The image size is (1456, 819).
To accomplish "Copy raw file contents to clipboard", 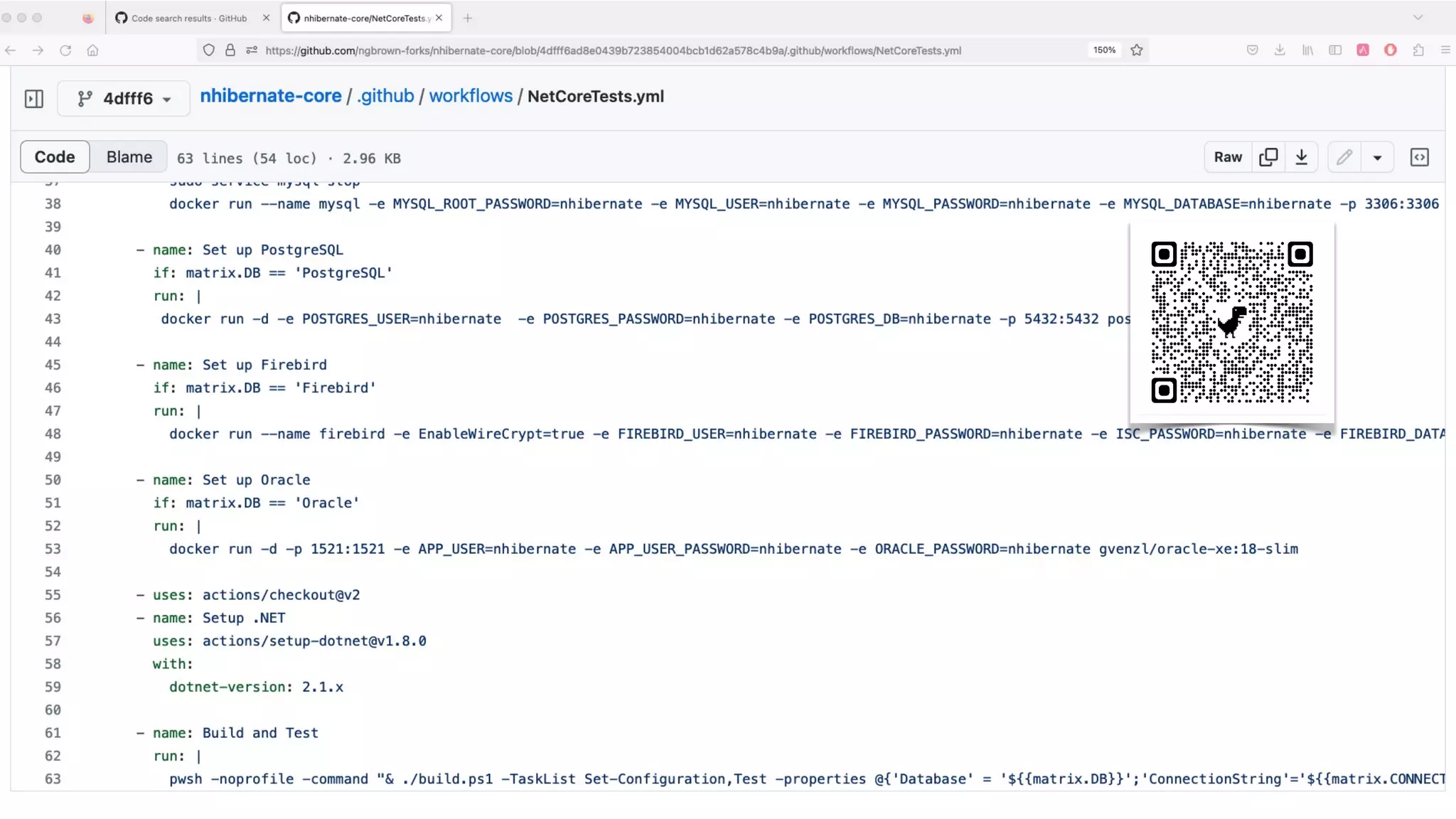I will (1268, 157).
